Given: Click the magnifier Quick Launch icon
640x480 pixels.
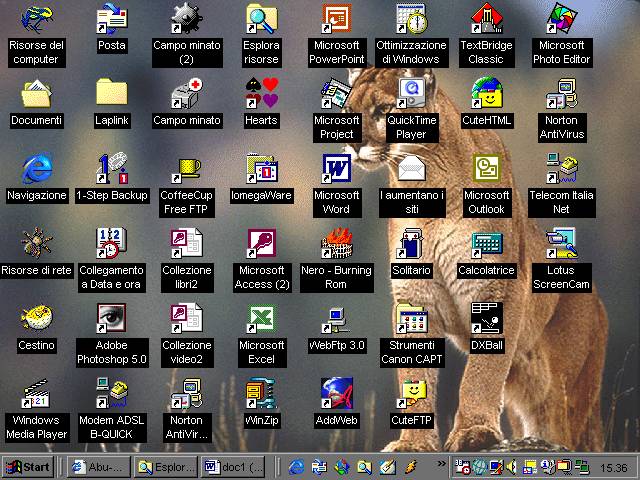Looking at the screenshot, I should pyautogui.click(x=364, y=467).
